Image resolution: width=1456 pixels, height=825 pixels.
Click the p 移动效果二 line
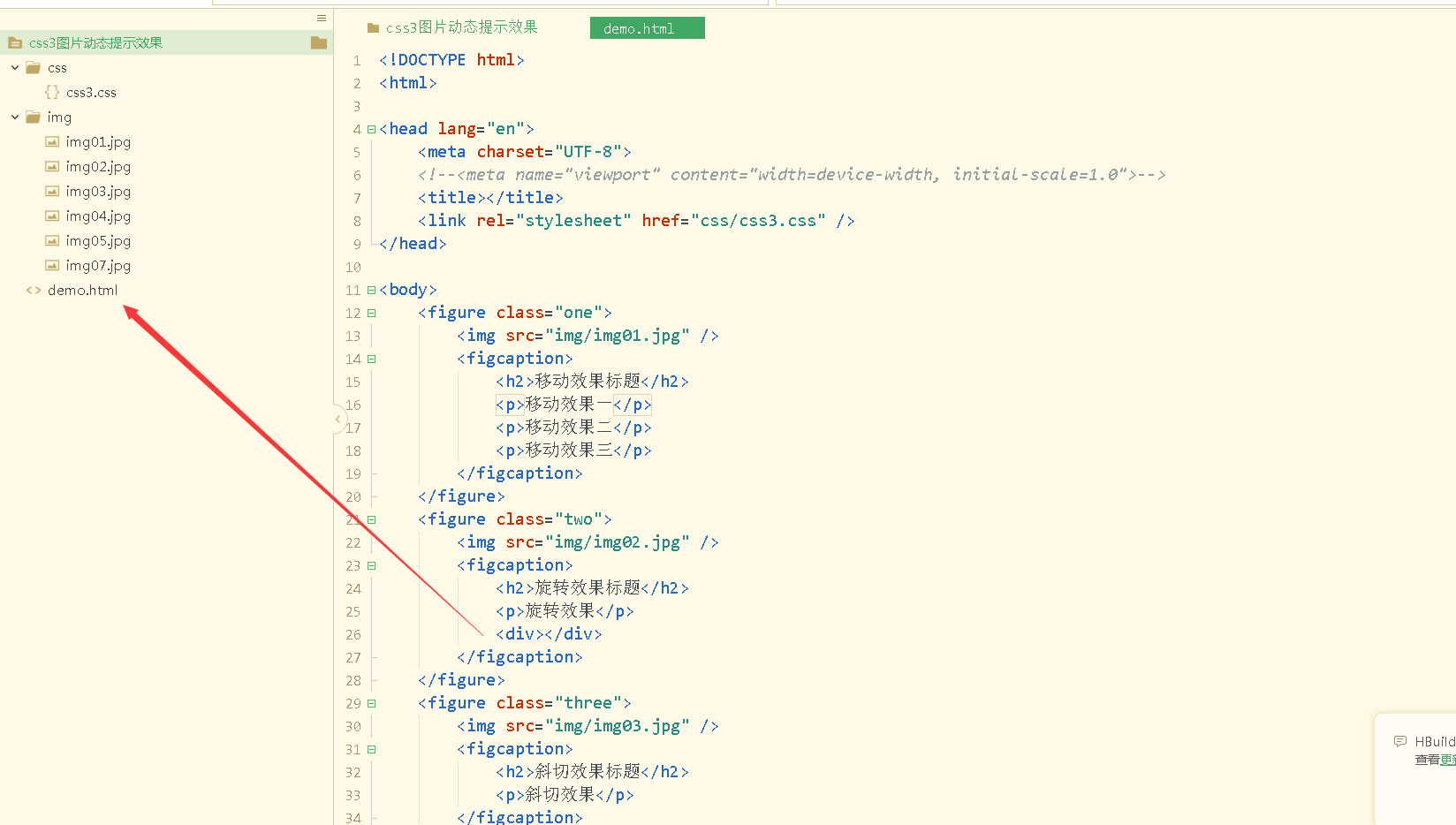[573, 428]
